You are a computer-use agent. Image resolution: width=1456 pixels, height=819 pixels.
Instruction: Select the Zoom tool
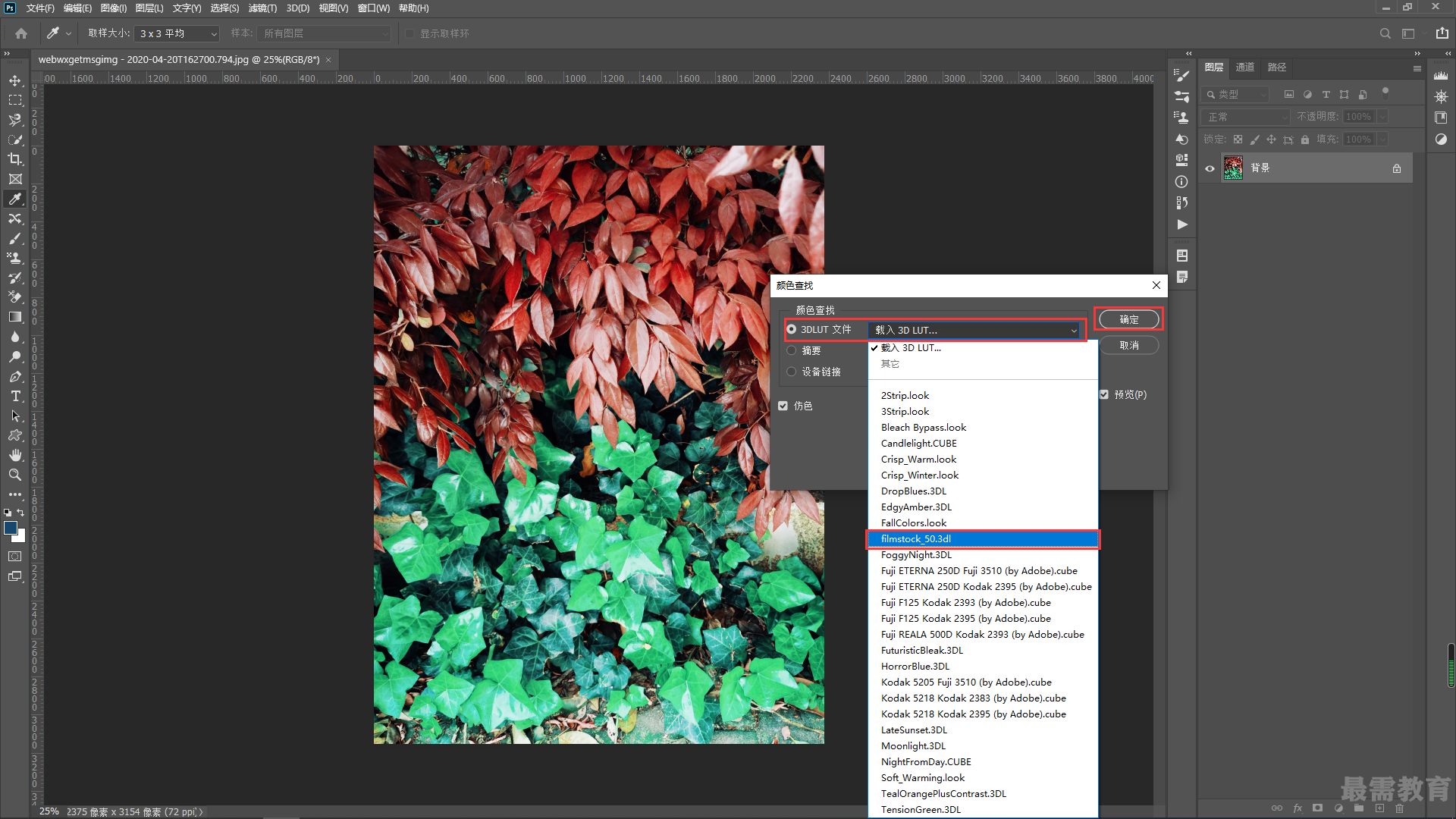pos(15,475)
